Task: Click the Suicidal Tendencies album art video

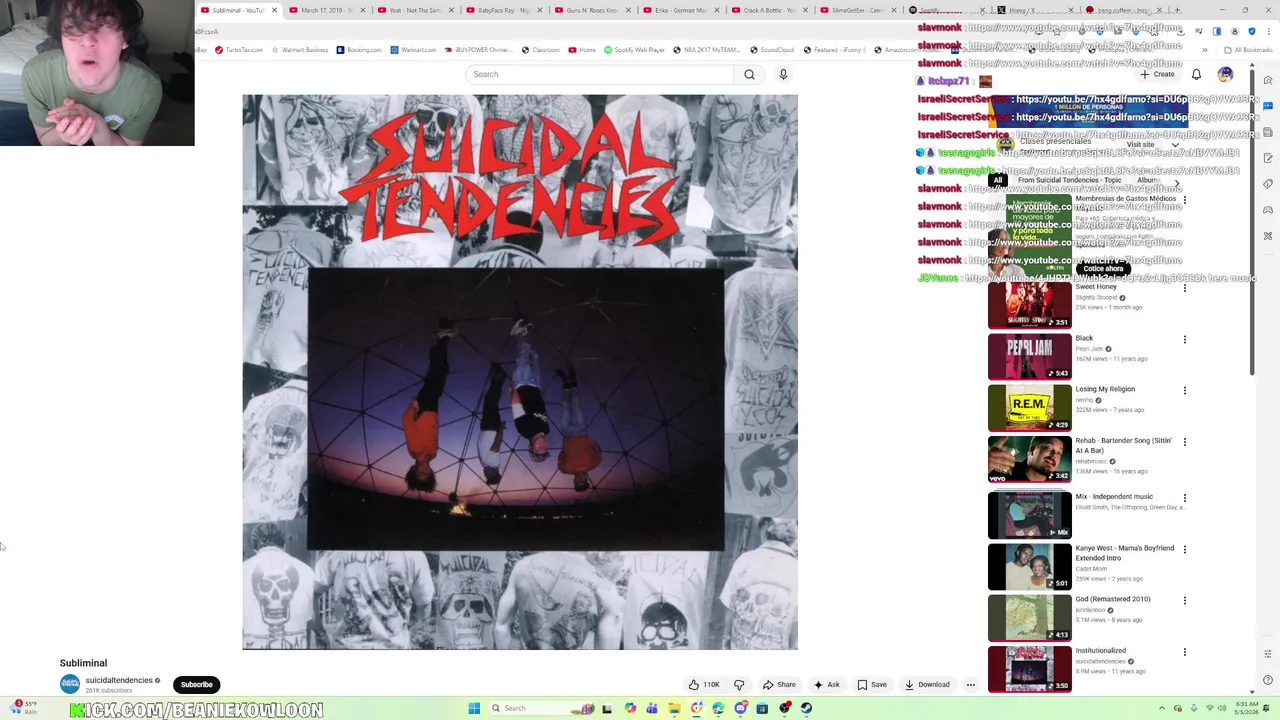Action: coord(520,372)
